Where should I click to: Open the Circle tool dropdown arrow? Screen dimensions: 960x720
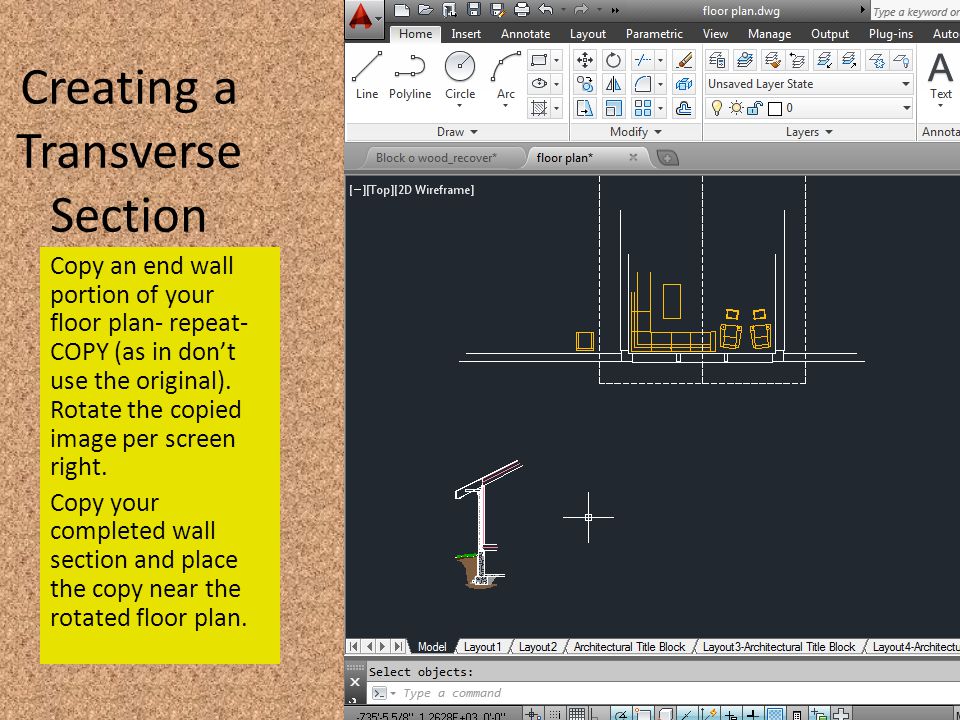(x=460, y=107)
